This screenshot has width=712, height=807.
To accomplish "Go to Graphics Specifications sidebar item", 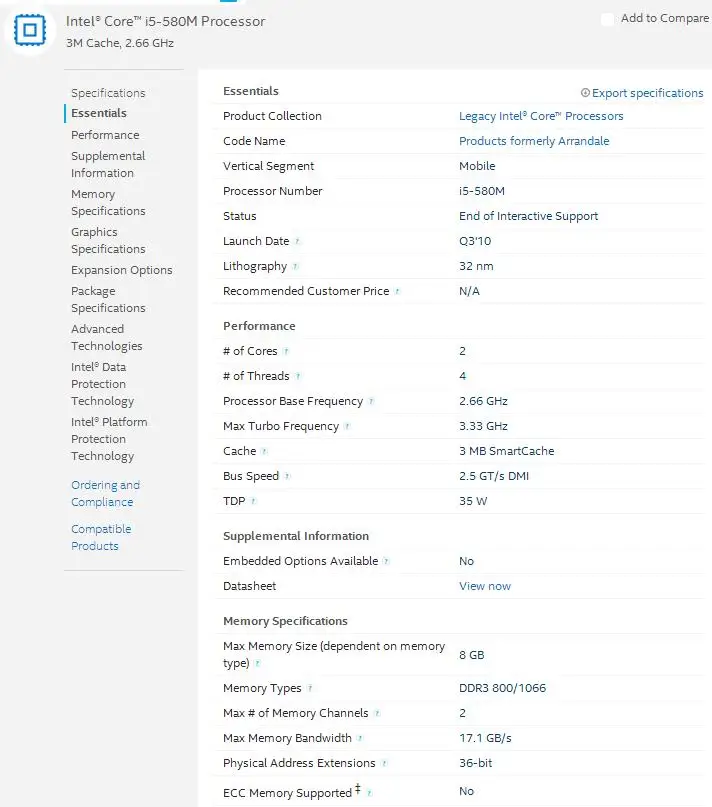I will tap(108, 240).
